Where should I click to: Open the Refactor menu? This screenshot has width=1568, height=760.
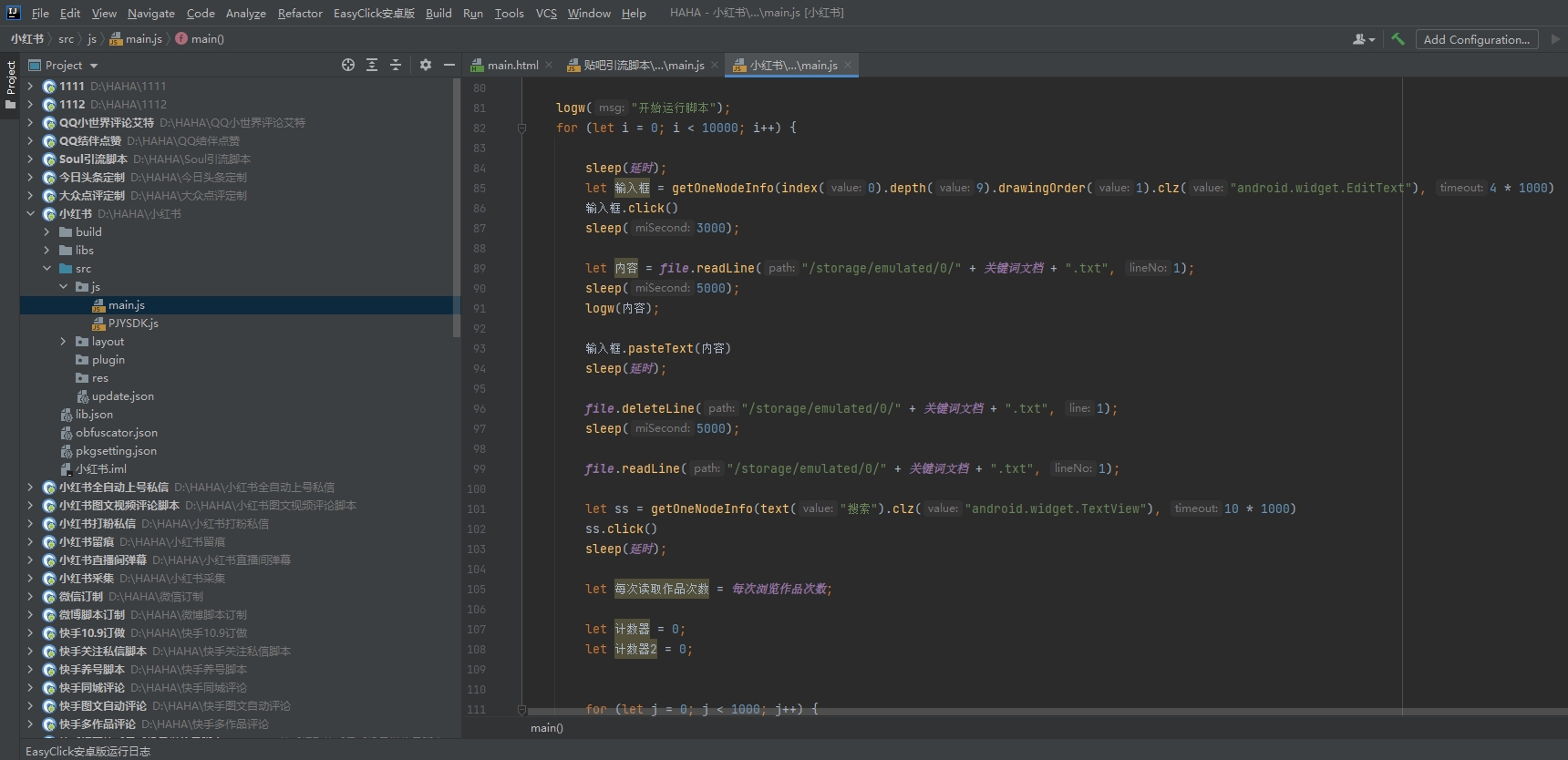pos(300,13)
